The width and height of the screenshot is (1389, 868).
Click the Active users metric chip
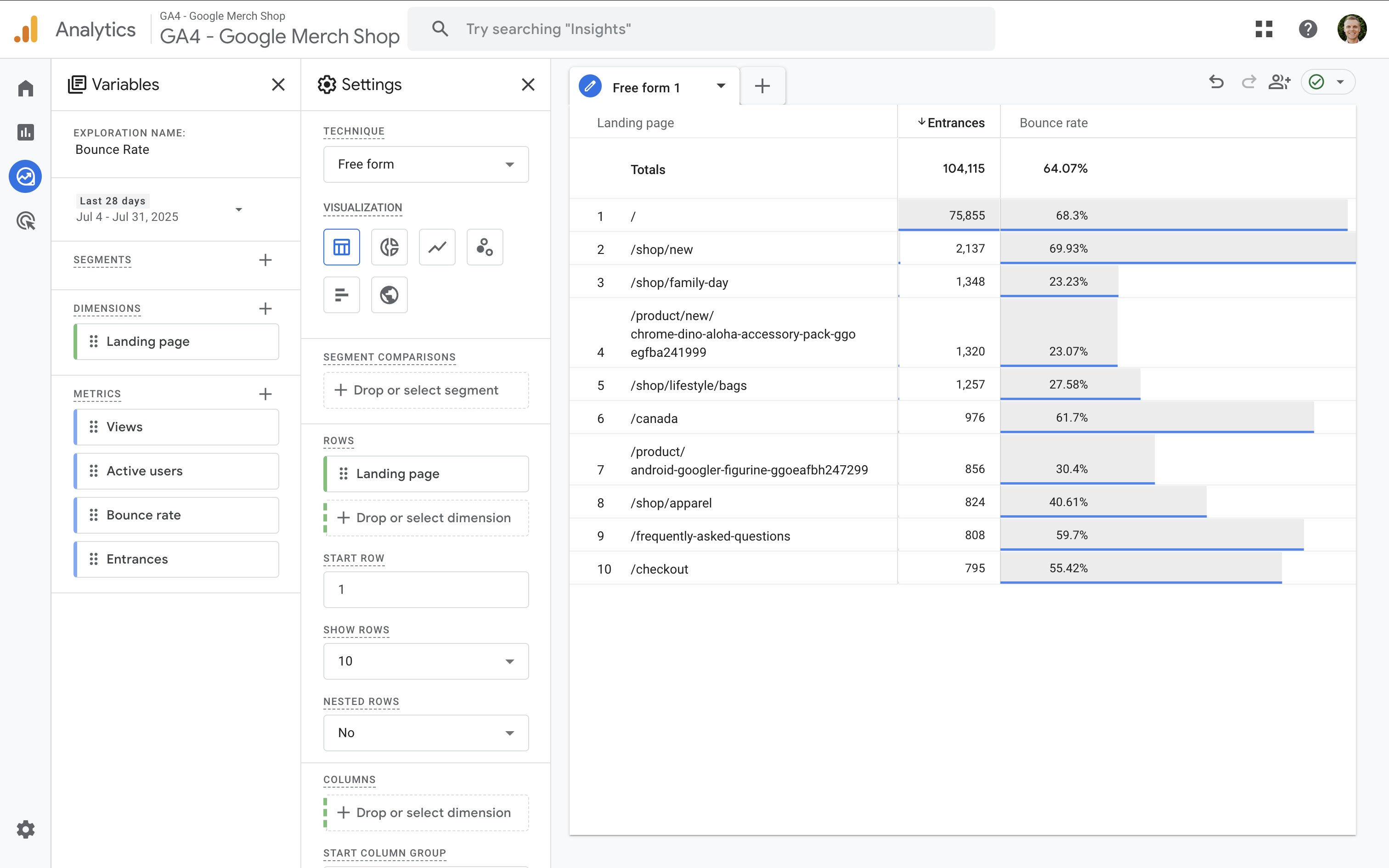176,471
